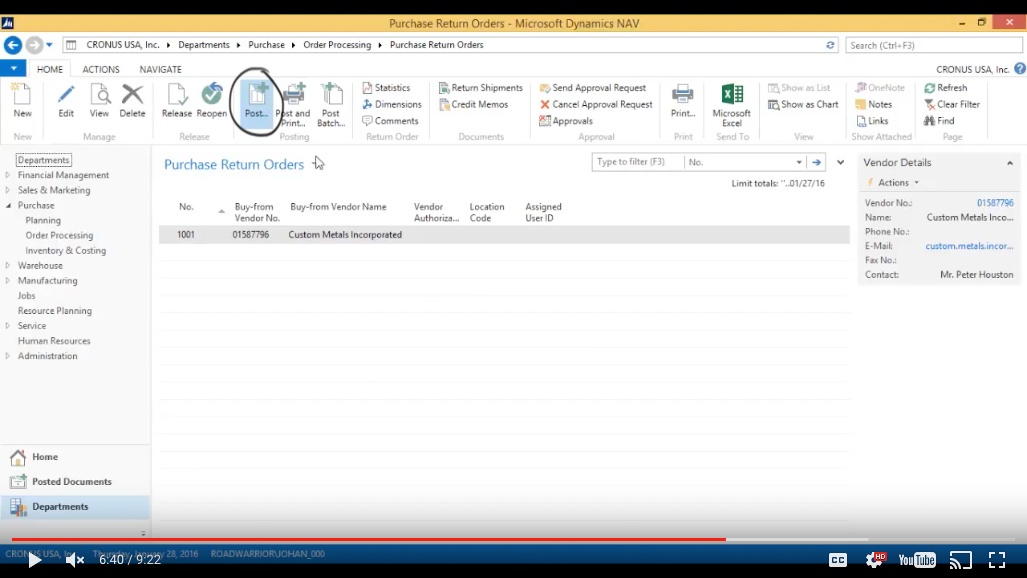
Task: Click the Post Batch icon
Action: 331,105
